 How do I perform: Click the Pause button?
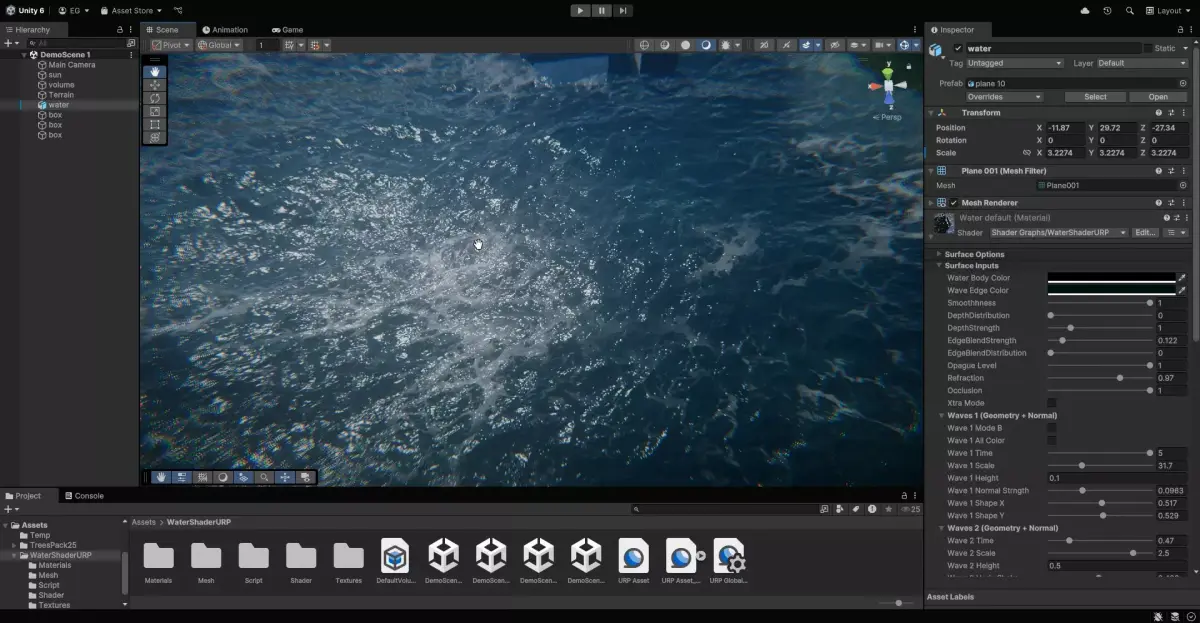[602, 10]
